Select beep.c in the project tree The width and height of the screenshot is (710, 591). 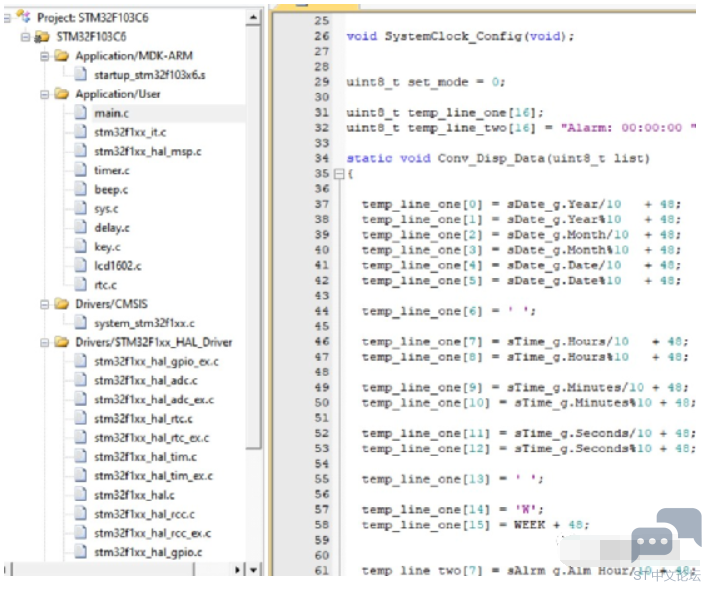(111, 189)
